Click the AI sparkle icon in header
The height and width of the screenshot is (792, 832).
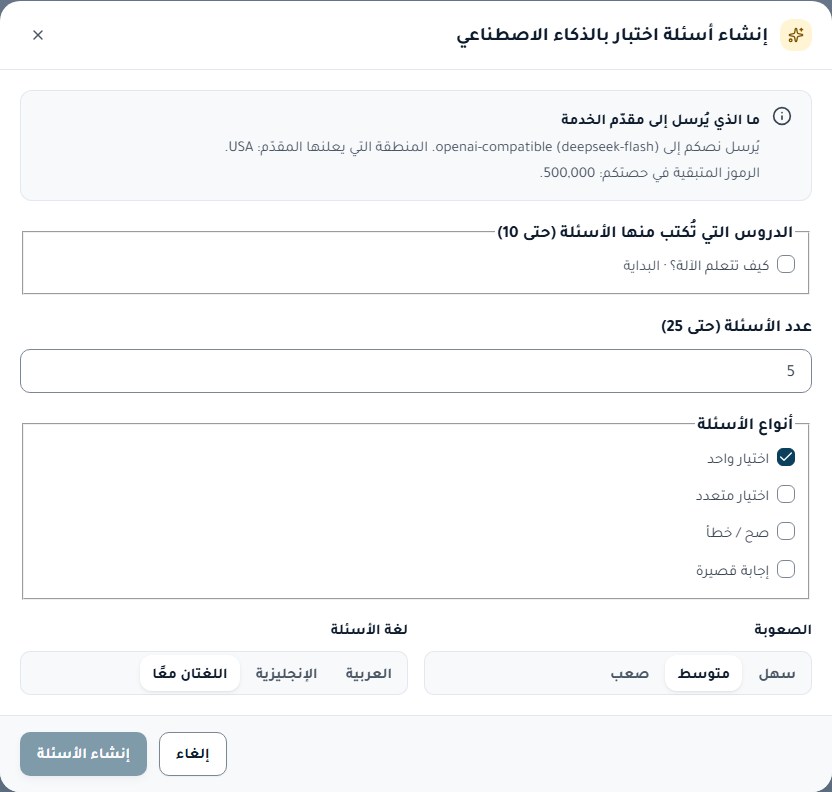[x=795, y=35]
